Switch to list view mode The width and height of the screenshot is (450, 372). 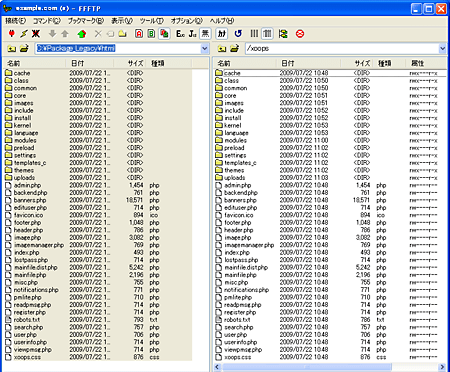pyautogui.click(x=254, y=34)
